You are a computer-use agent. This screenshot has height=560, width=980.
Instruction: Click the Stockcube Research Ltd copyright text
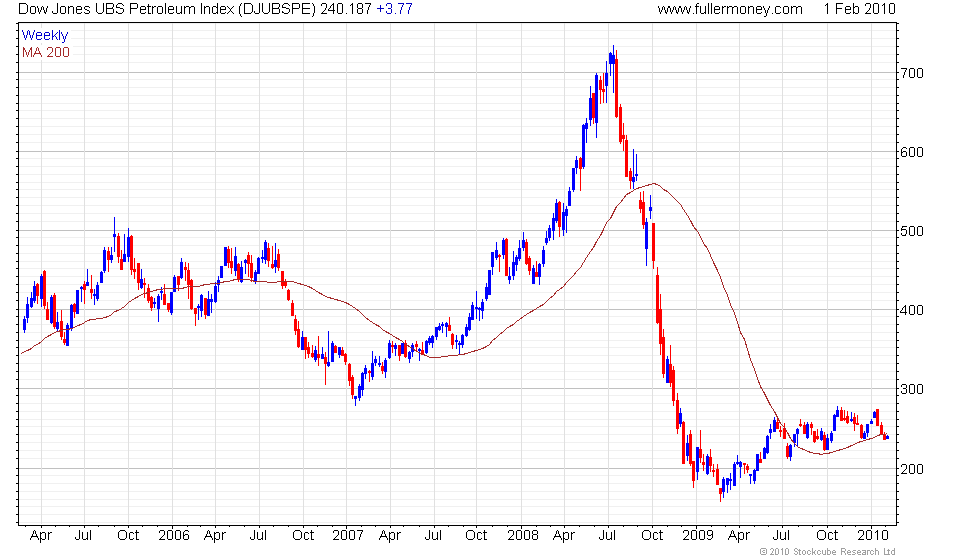pyautogui.click(x=828, y=552)
